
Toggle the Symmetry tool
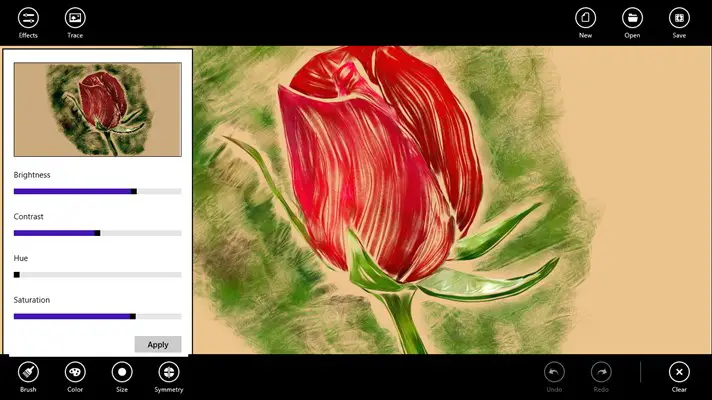[x=169, y=372]
